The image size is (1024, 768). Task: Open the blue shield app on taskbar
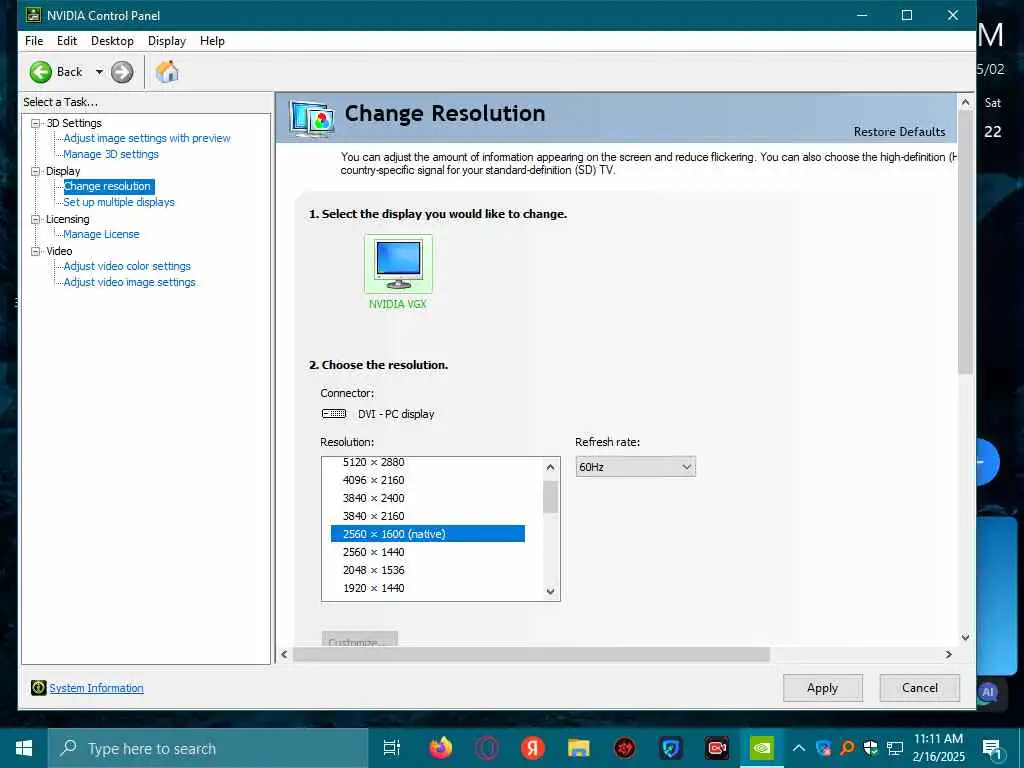[671, 748]
